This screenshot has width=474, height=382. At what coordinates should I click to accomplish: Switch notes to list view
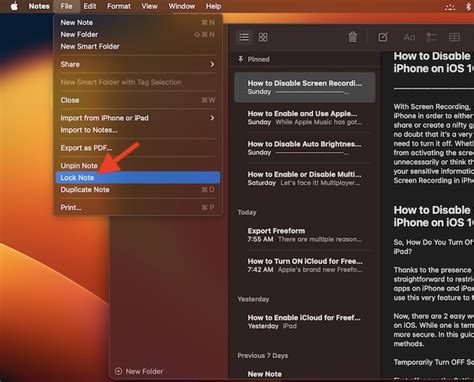pyautogui.click(x=244, y=37)
